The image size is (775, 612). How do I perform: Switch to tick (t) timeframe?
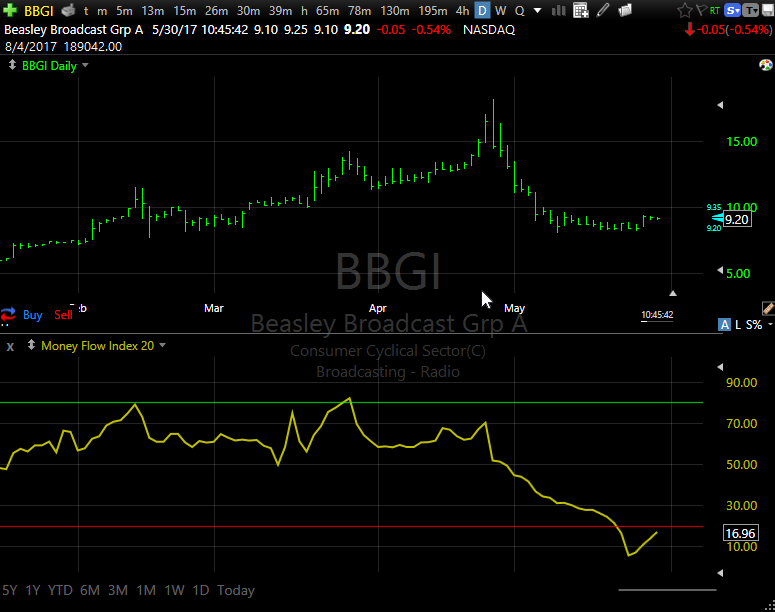[x=86, y=10]
